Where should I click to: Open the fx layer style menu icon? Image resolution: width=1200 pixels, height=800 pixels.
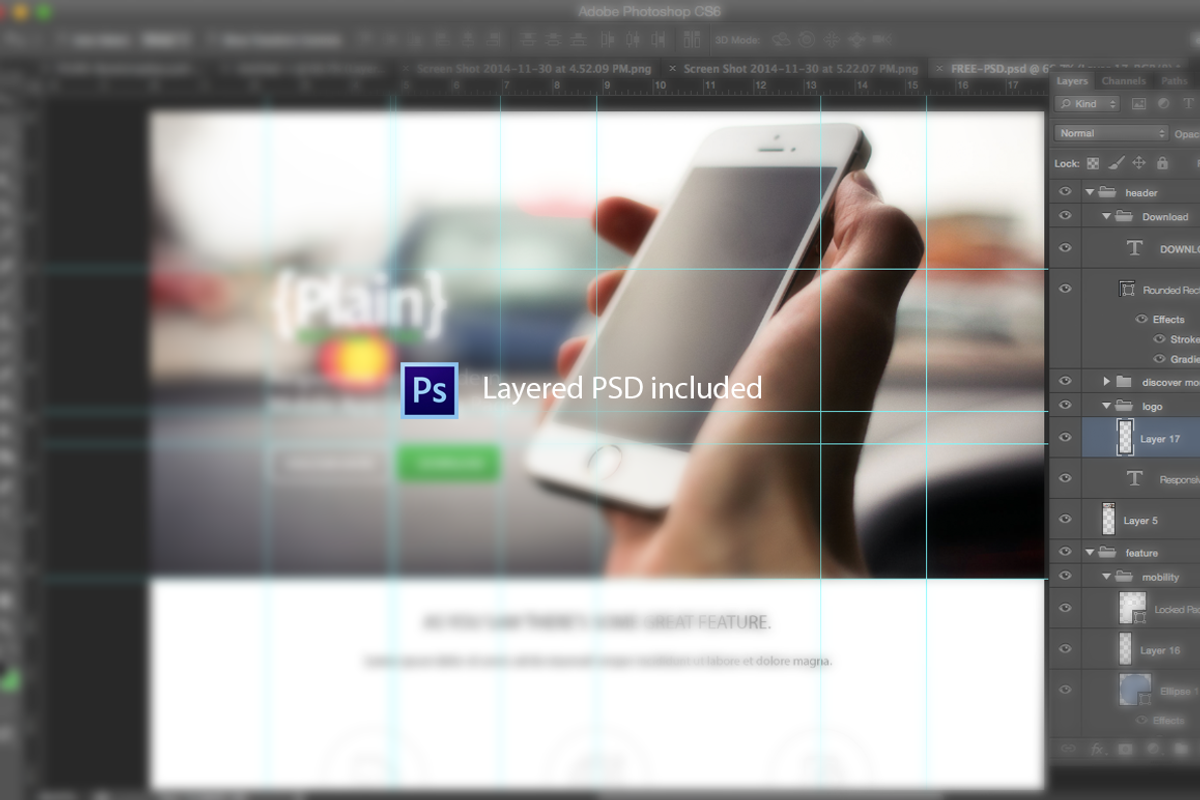[x=1096, y=748]
